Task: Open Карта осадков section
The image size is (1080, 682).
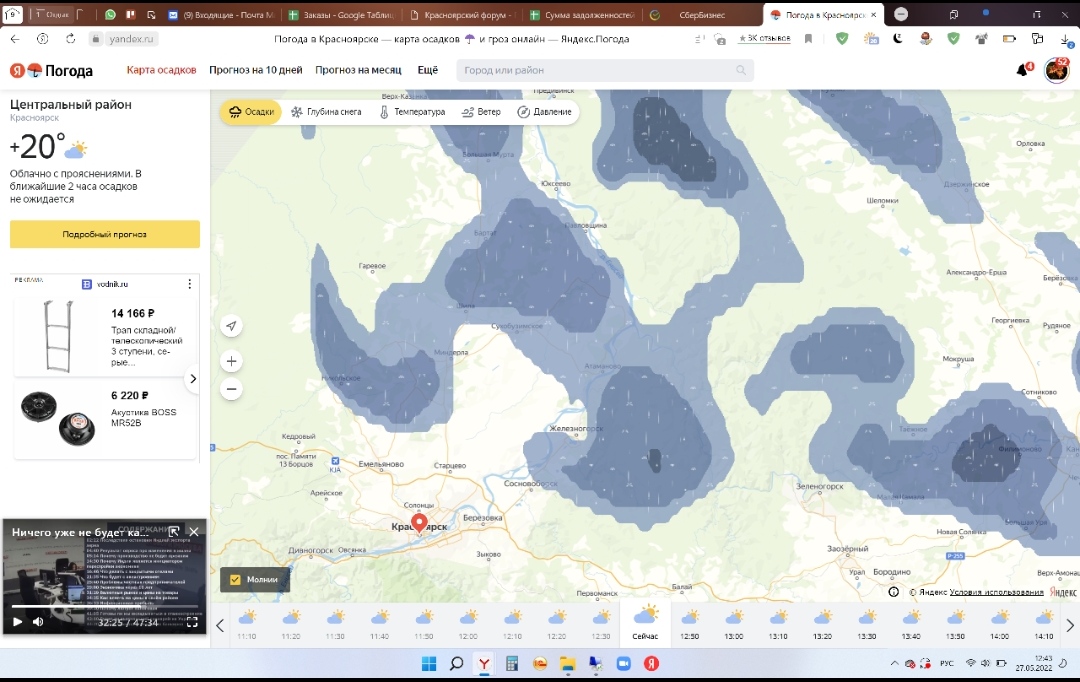Action: coord(161,70)
